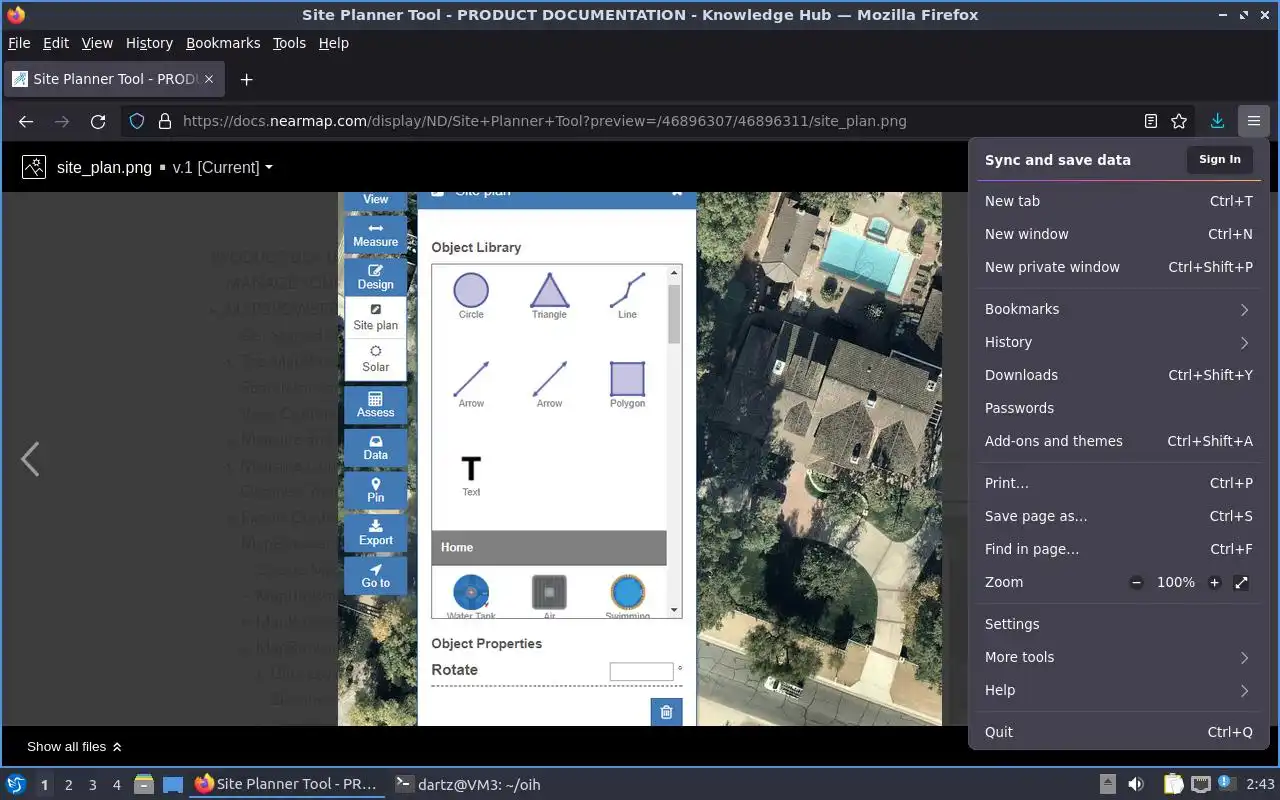Zoom in with the plus button
This screenshot has height=800, width=1280.
1214,583
